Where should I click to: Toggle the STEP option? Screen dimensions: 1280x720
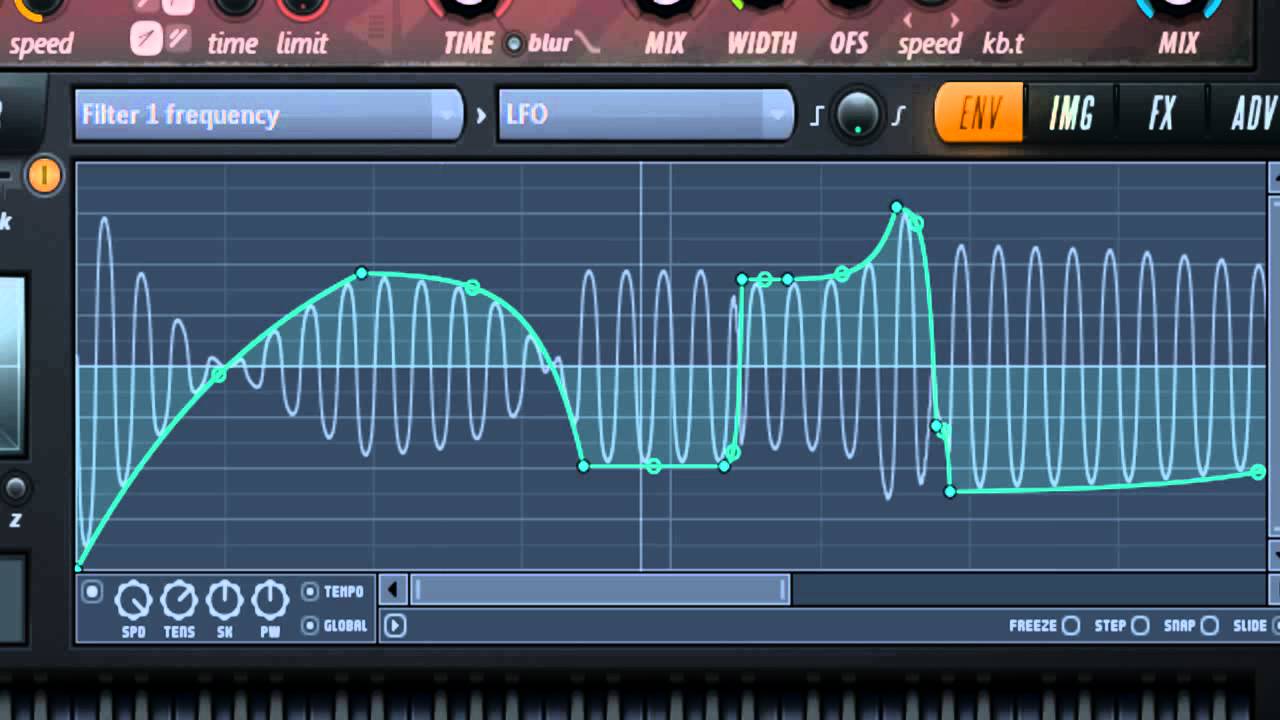[x=1140, y=626]
